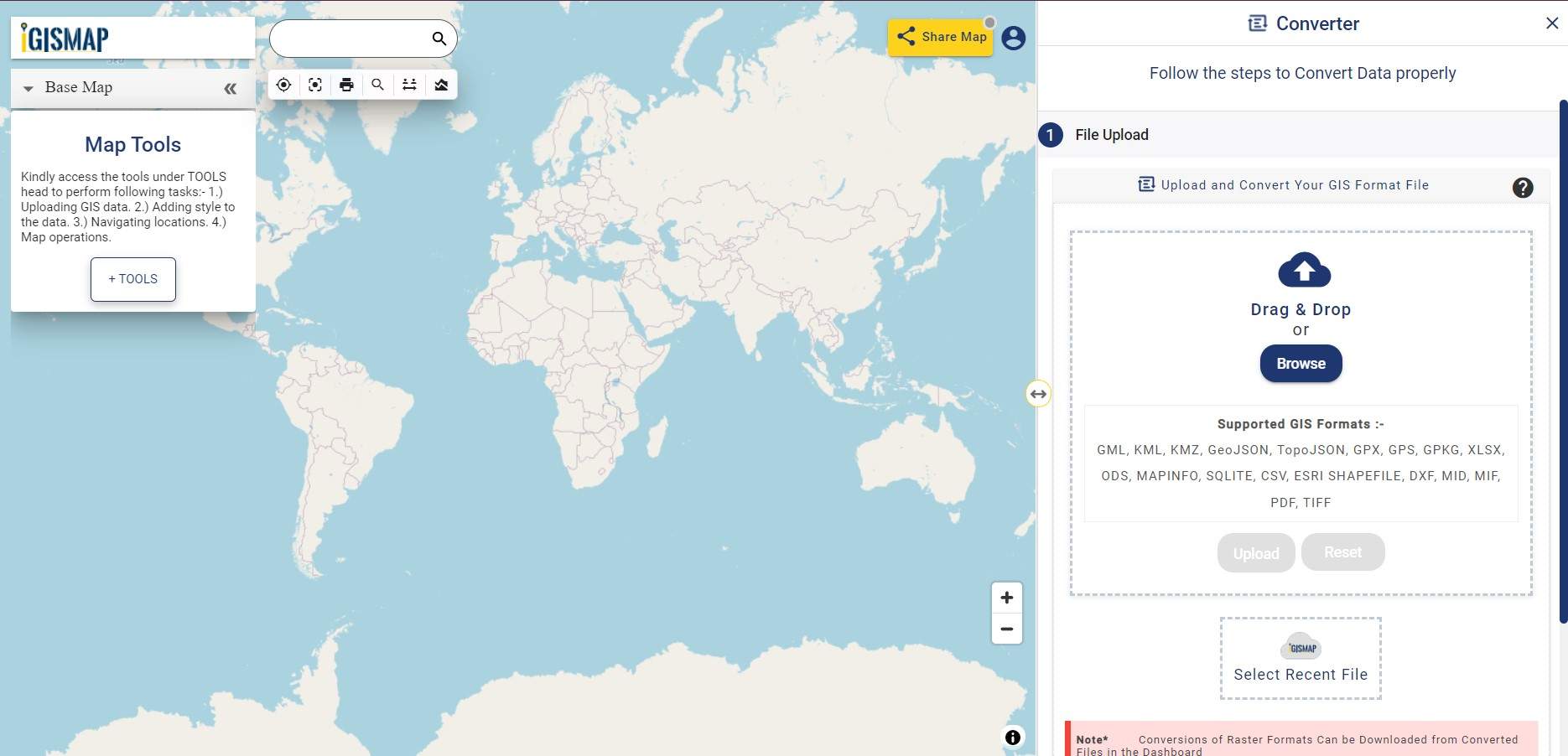
Task: Open the print map tool
Action: click(x=346, y=84)
